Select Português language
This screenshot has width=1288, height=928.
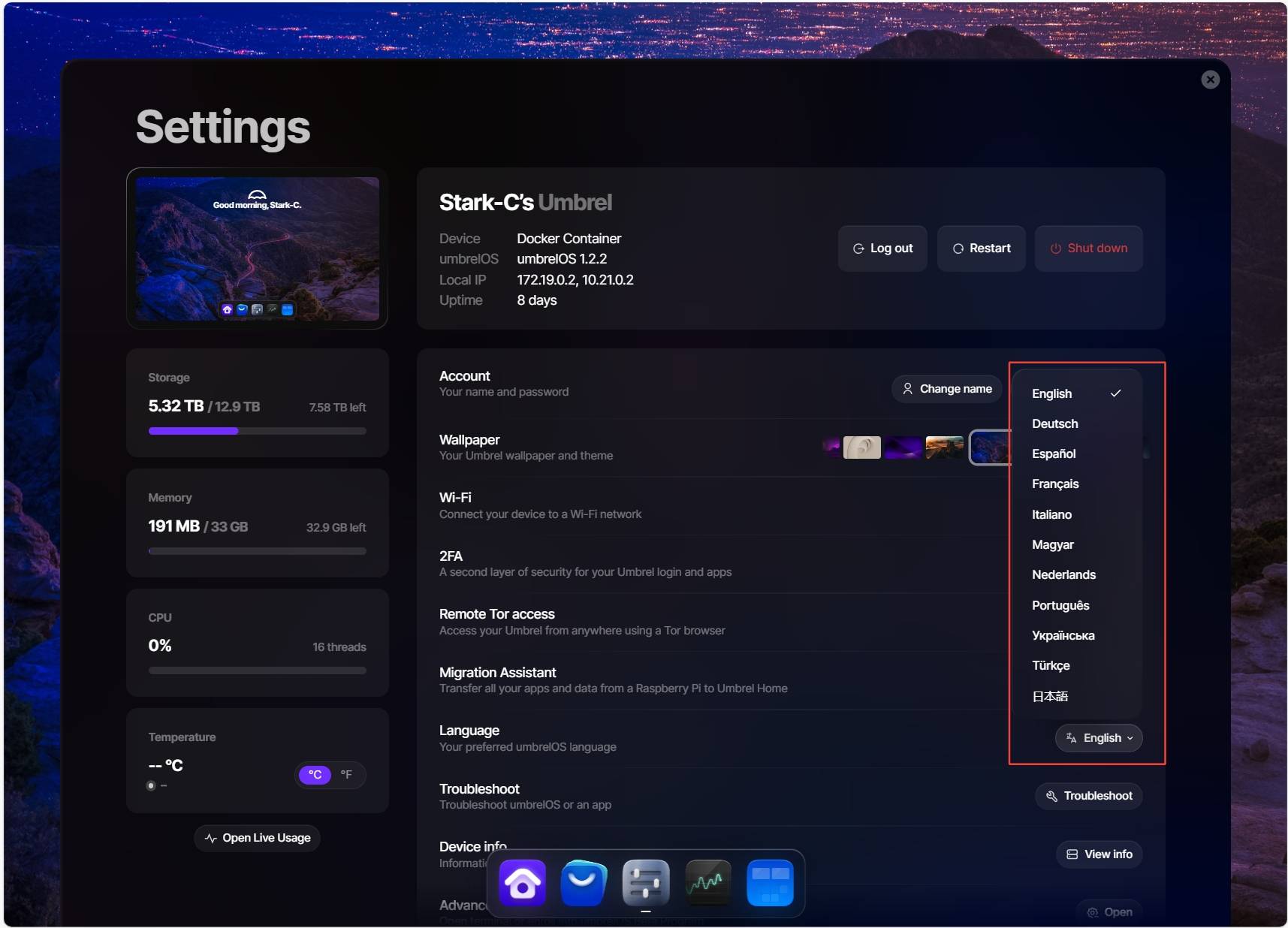click(1076, 605)
